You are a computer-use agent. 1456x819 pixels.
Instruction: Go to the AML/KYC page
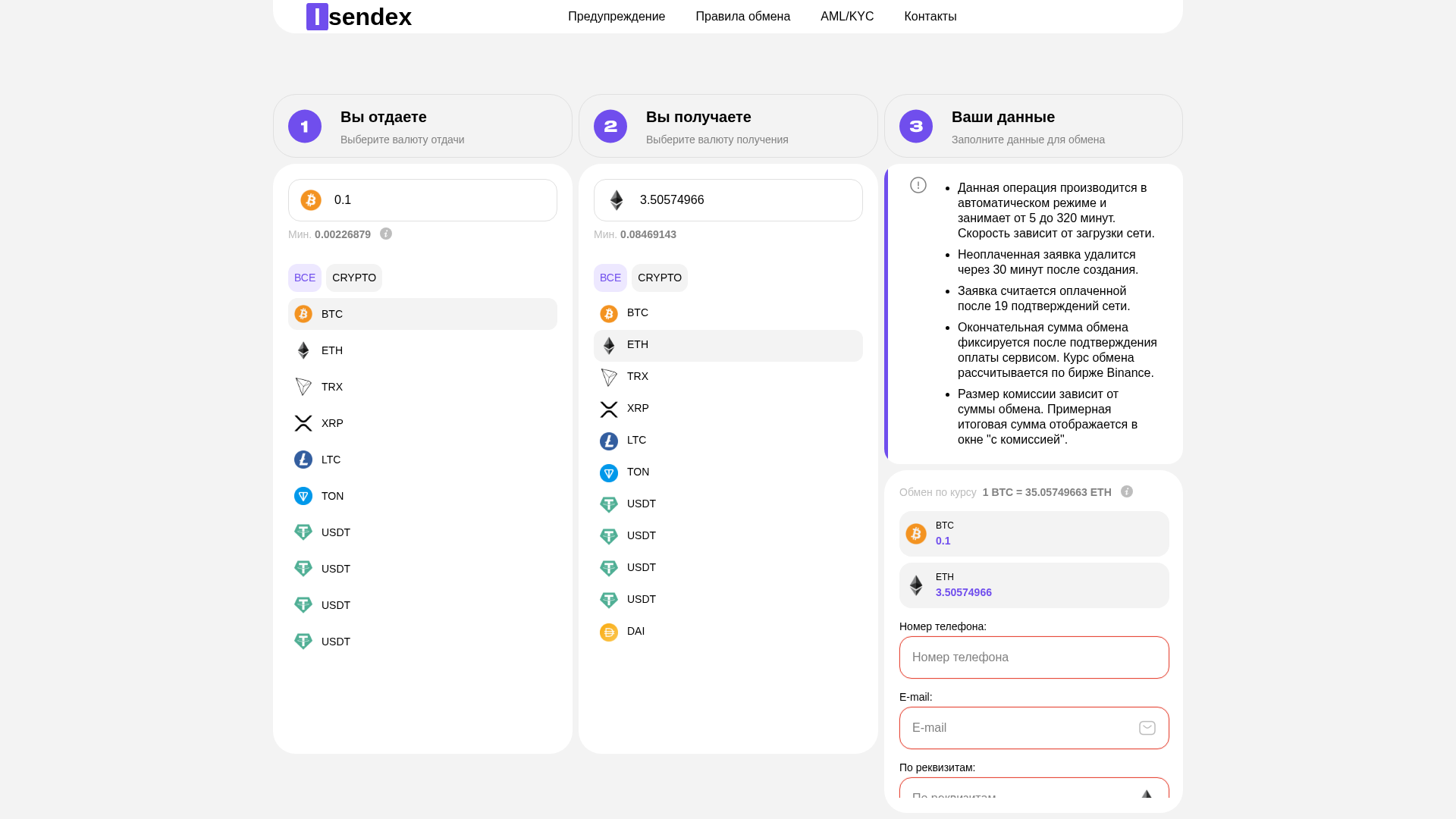[x=847, y=17]
